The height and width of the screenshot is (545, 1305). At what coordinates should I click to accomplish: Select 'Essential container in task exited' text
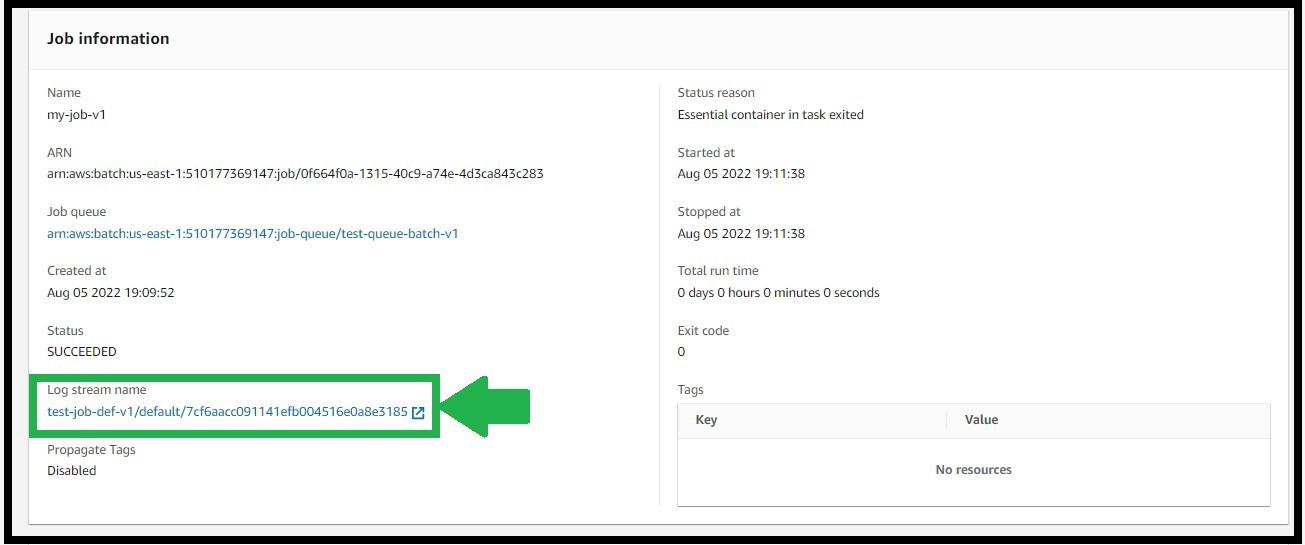pos(771,115)
